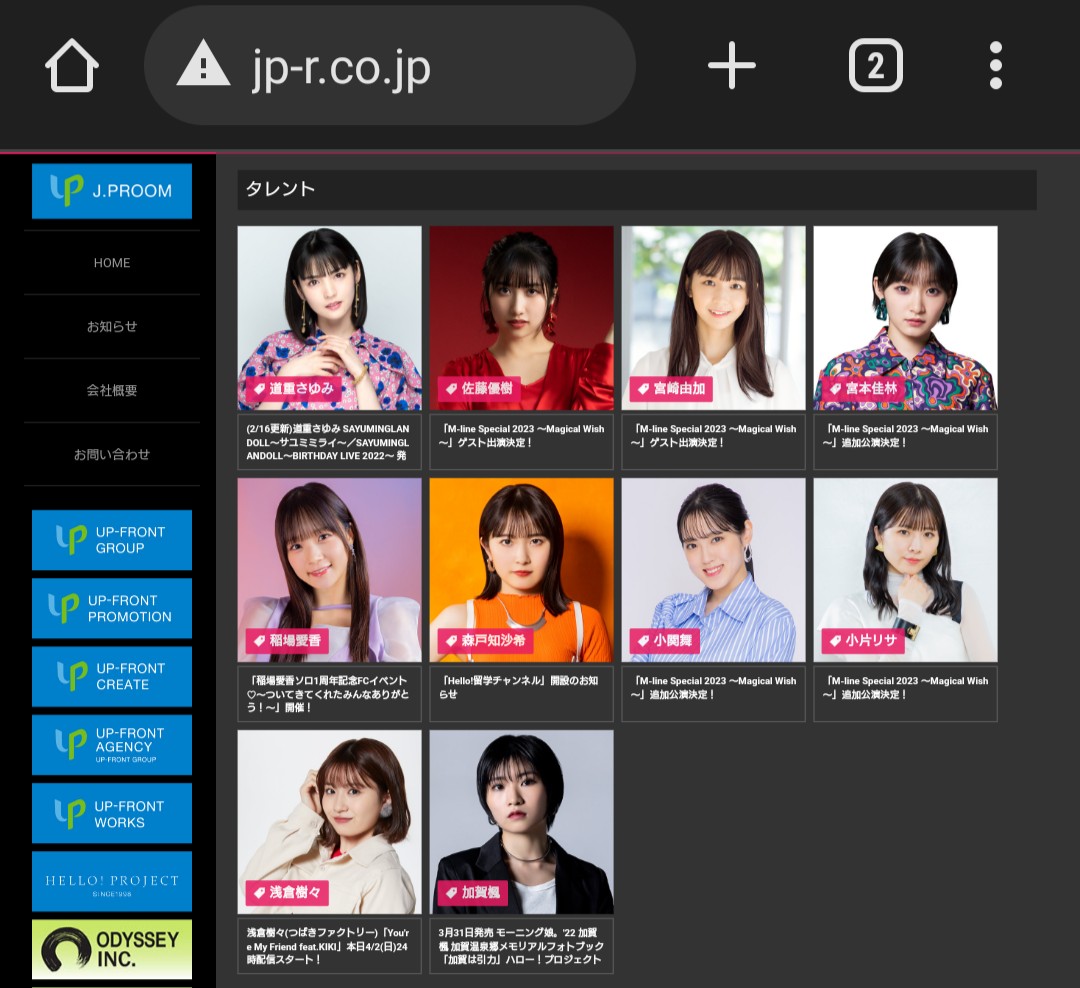Image resolution: width=1080 pixels, height=988 pixels.
Task: Open 会社概要 in sidebar menu
Action: (x=112, y=390)
